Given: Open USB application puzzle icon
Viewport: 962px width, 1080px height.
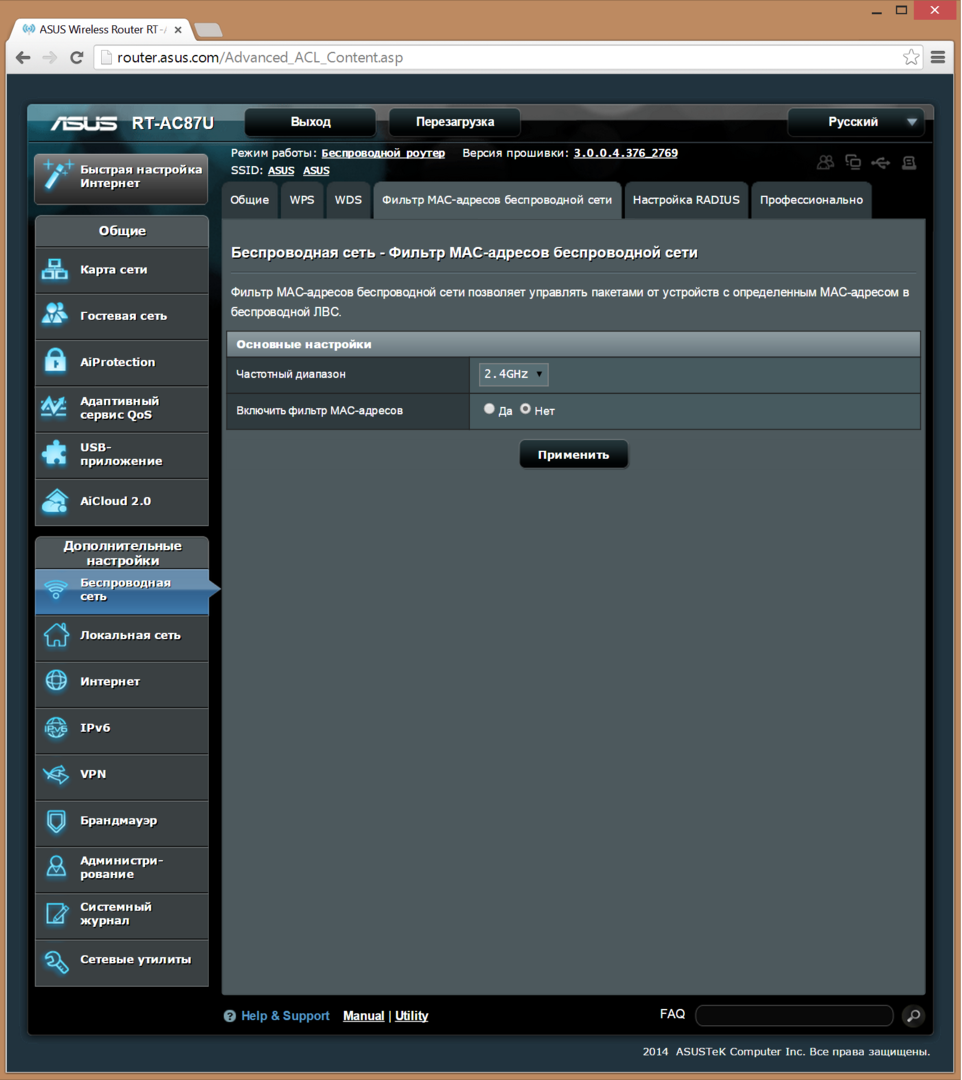Looking at the screenshot, I should pos(54,454).
